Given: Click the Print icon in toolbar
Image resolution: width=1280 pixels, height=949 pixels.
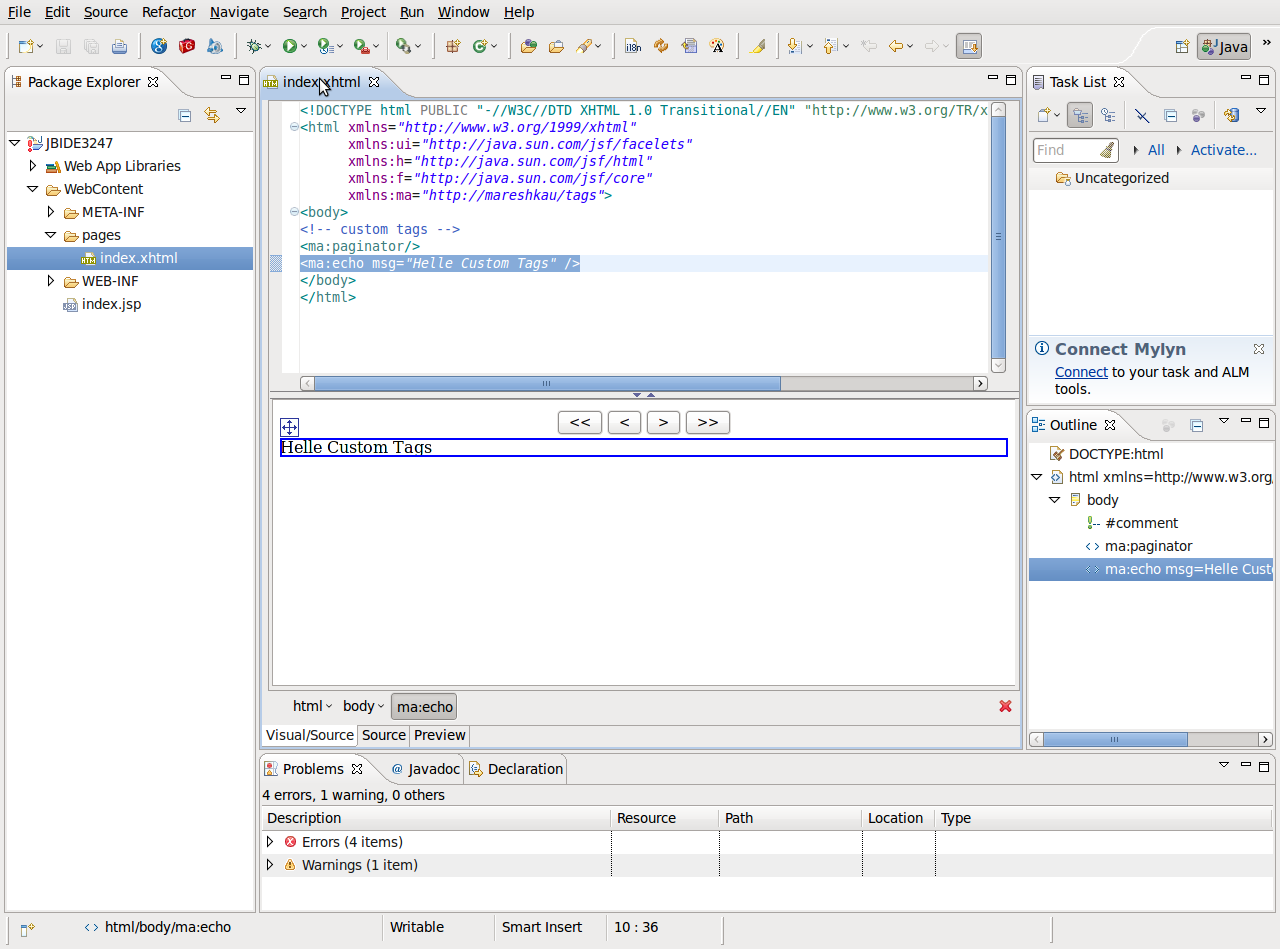Looking at the screenshot, I should (119, 46).
